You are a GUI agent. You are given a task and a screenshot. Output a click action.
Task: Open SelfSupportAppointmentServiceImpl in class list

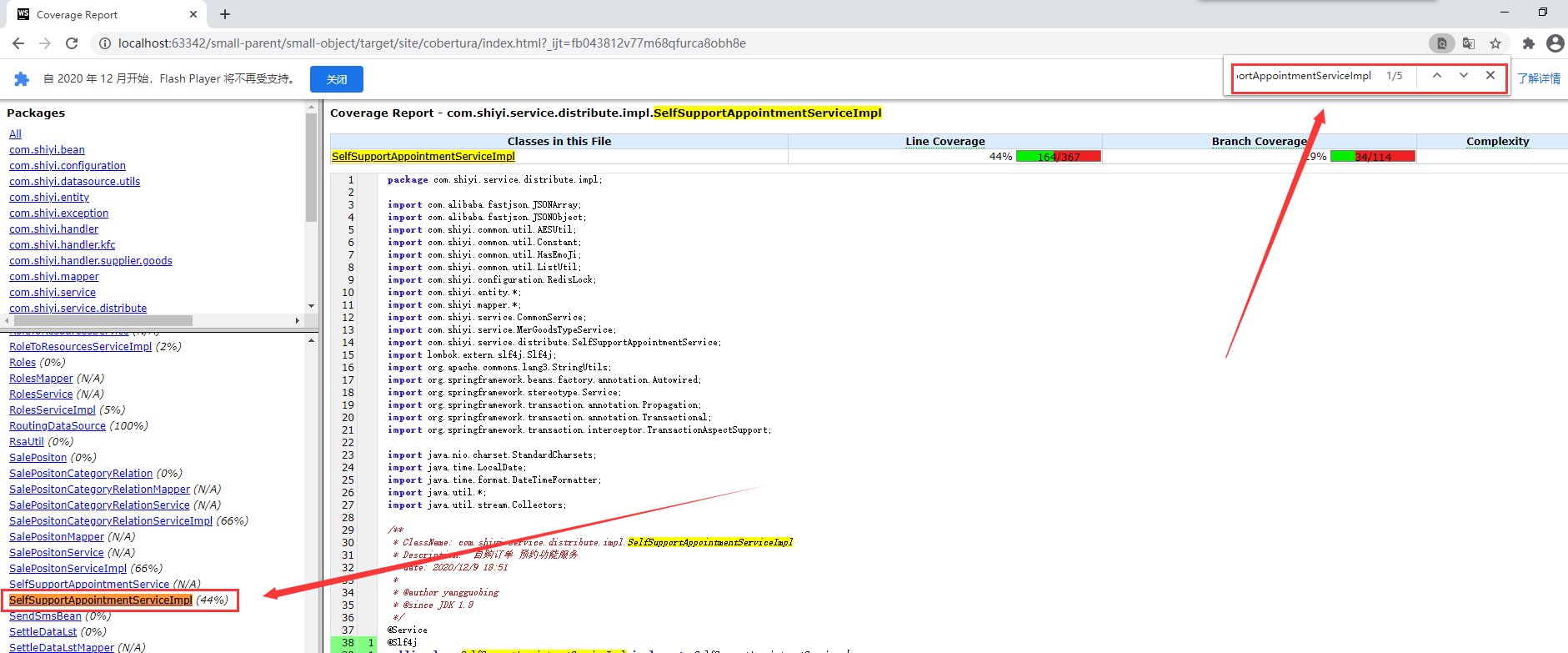click(101, 600)
